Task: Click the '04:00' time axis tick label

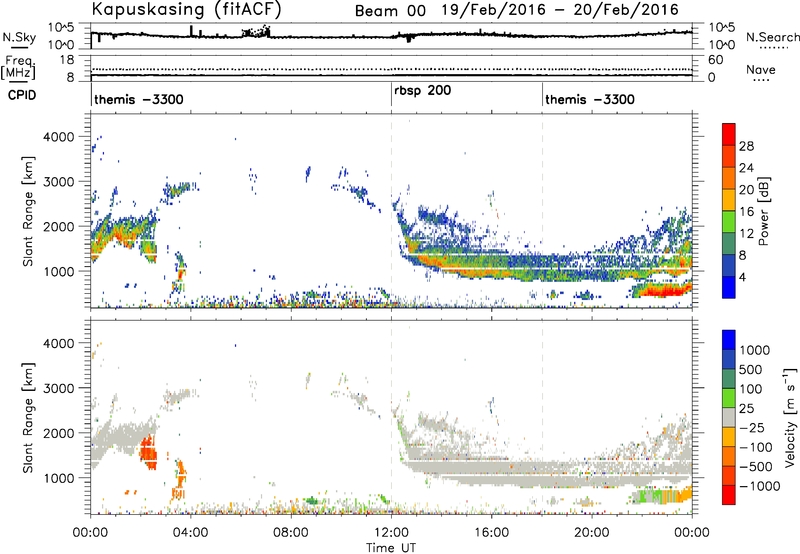Action: click(190, 533)
